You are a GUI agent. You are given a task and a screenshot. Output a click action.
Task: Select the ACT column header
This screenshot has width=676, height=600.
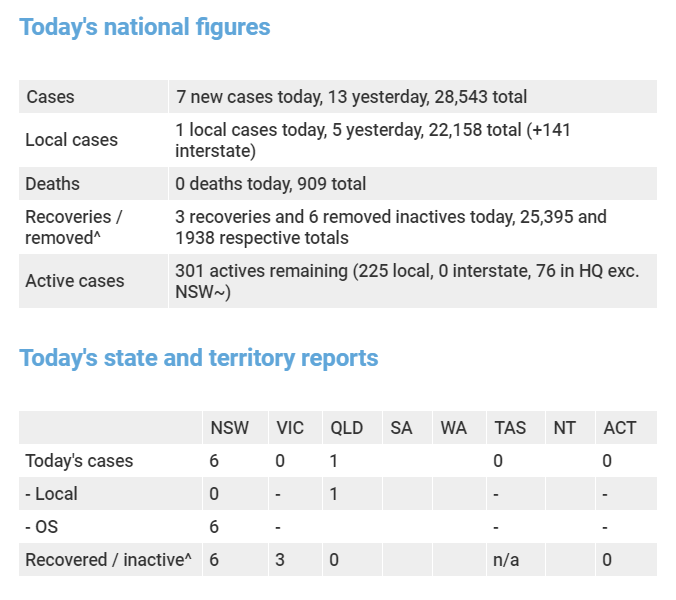(x=620, y=428)
